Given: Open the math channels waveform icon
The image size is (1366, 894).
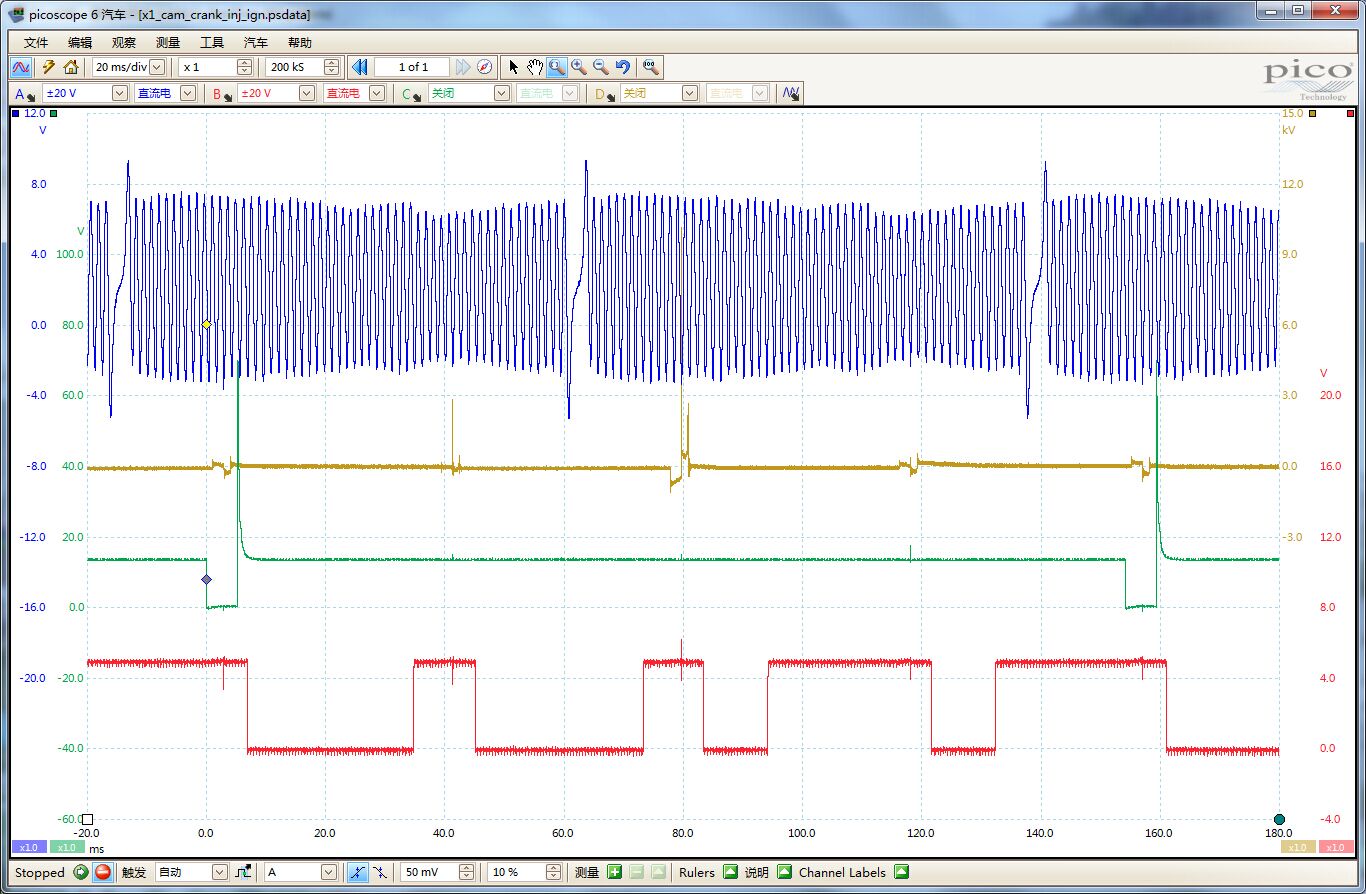Looking at the screenshot, I should point(791,93).
